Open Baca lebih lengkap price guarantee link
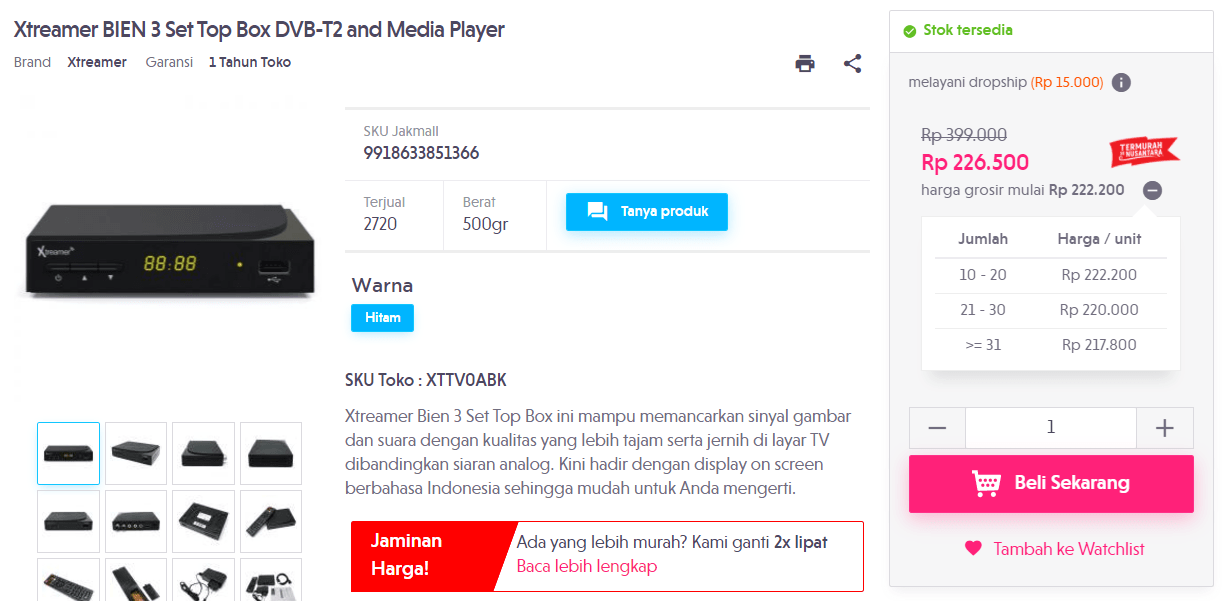 tap(587, 566)
